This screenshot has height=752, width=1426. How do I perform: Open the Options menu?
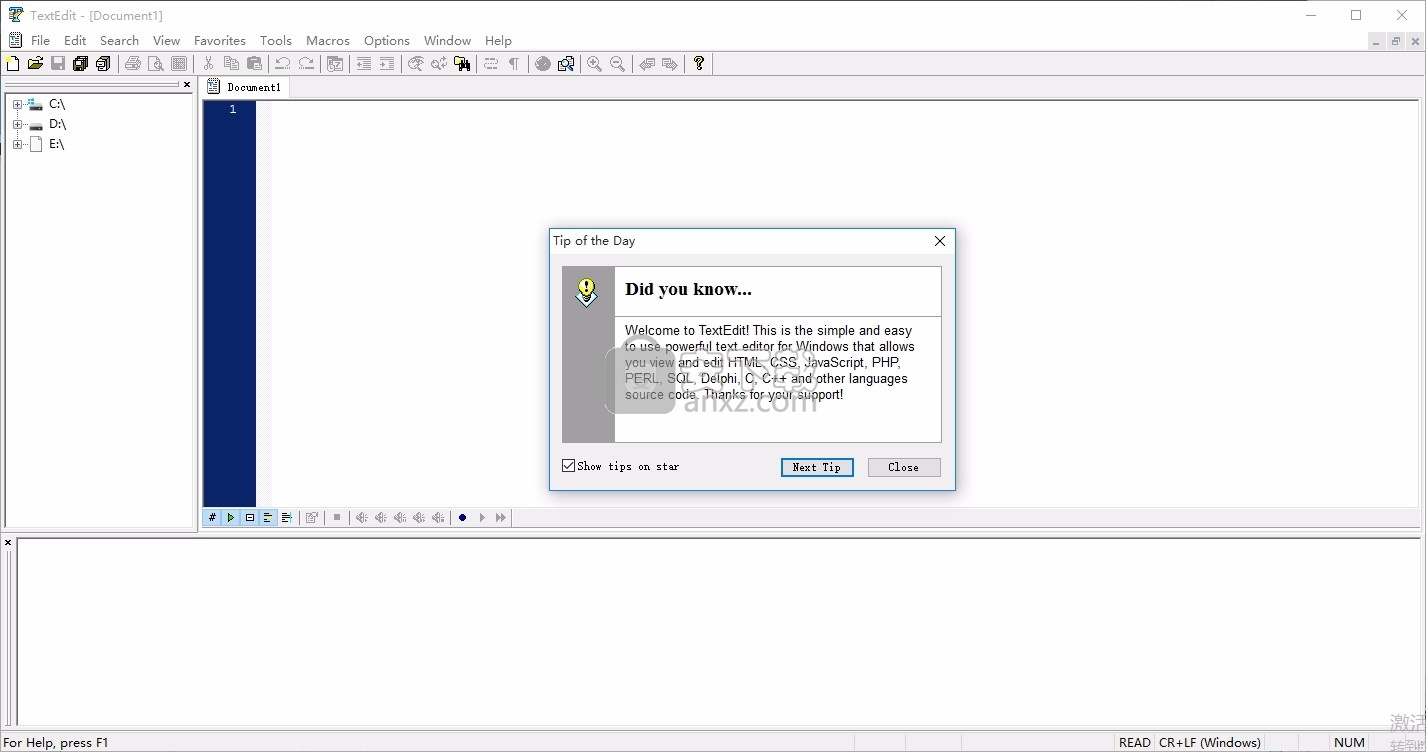(x=387, y=41)
